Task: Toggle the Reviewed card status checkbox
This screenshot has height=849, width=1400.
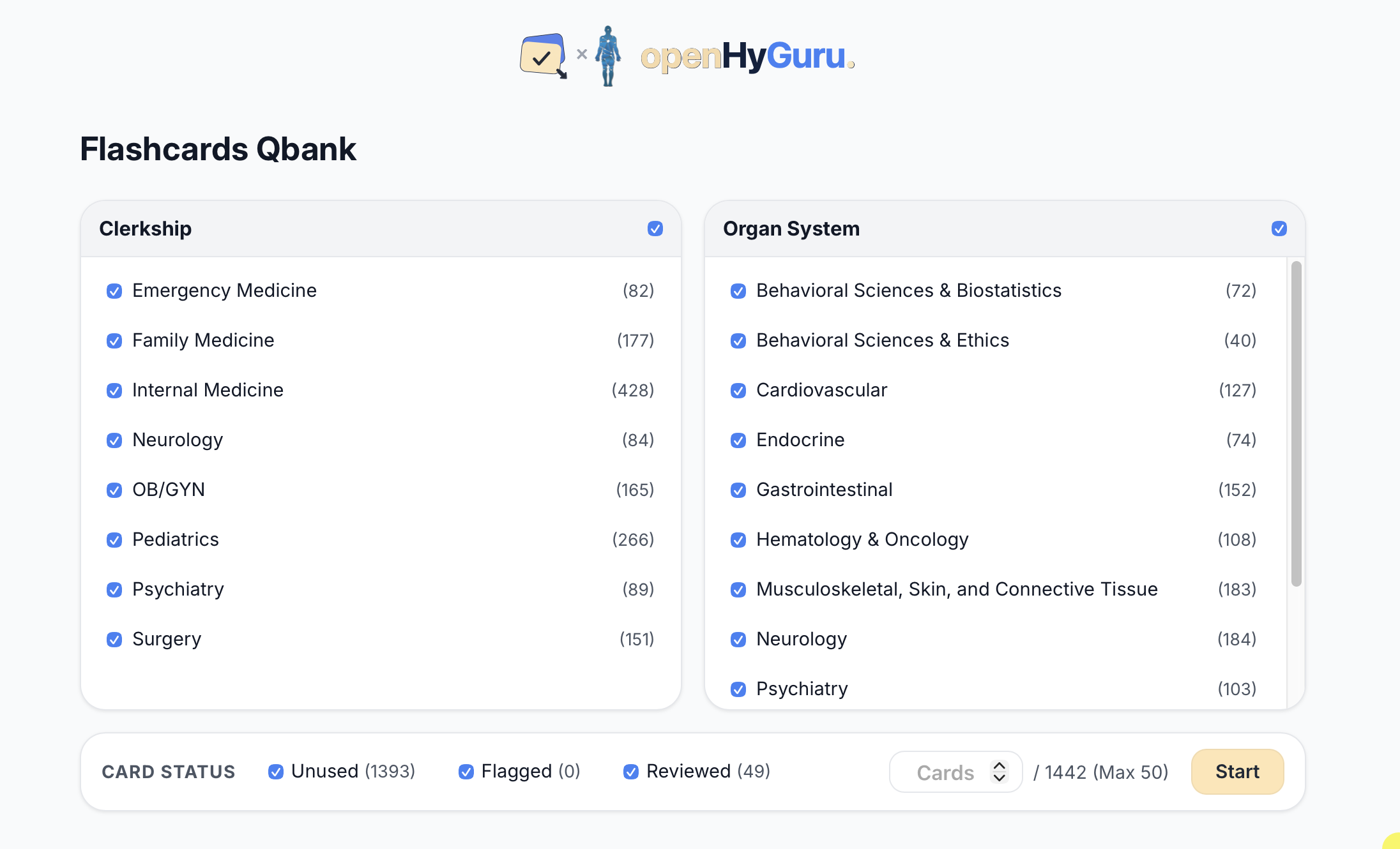Action: [x=631, y=772]
